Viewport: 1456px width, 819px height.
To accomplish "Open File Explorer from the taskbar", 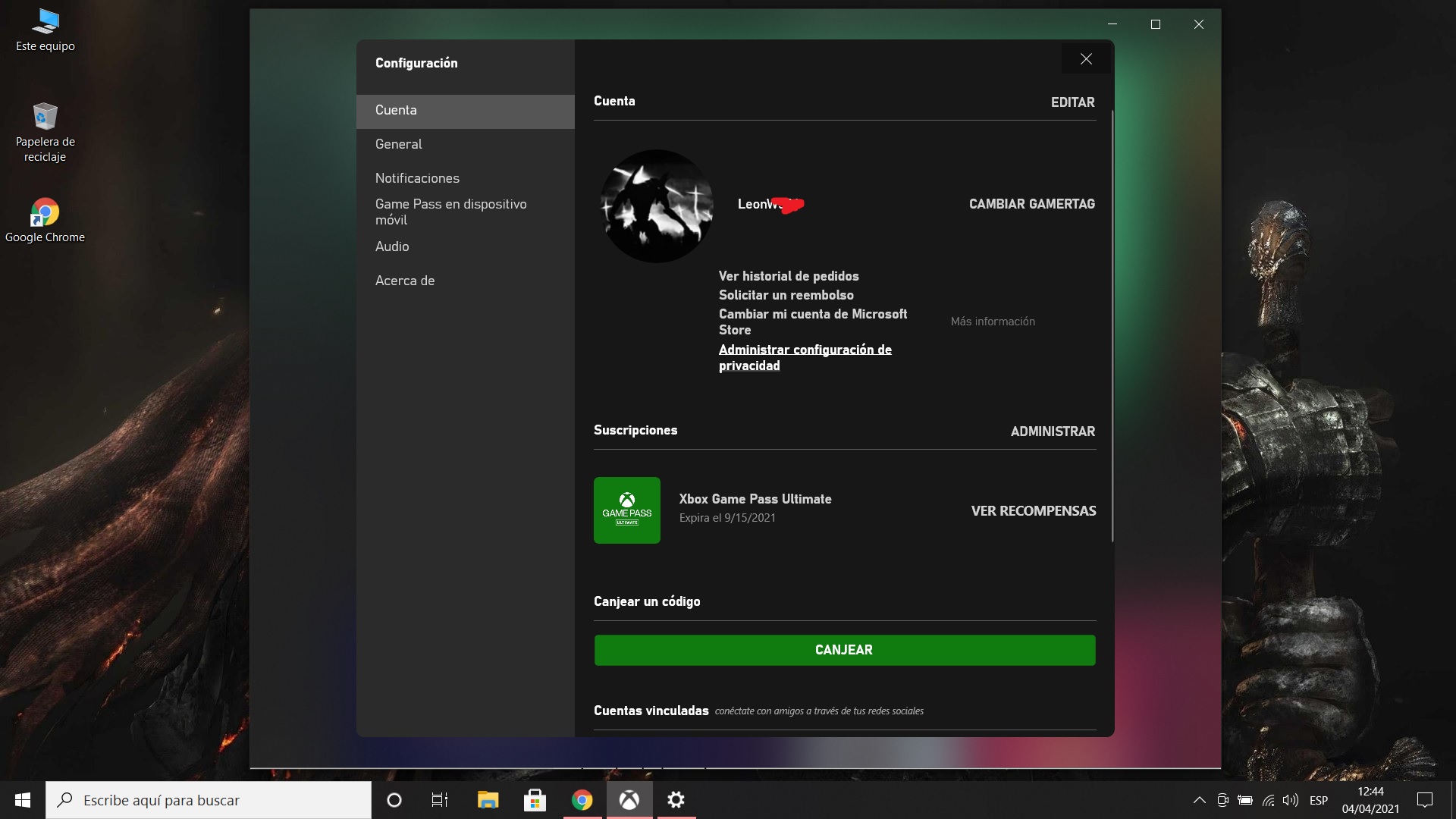I will click(x=488, y=800).
